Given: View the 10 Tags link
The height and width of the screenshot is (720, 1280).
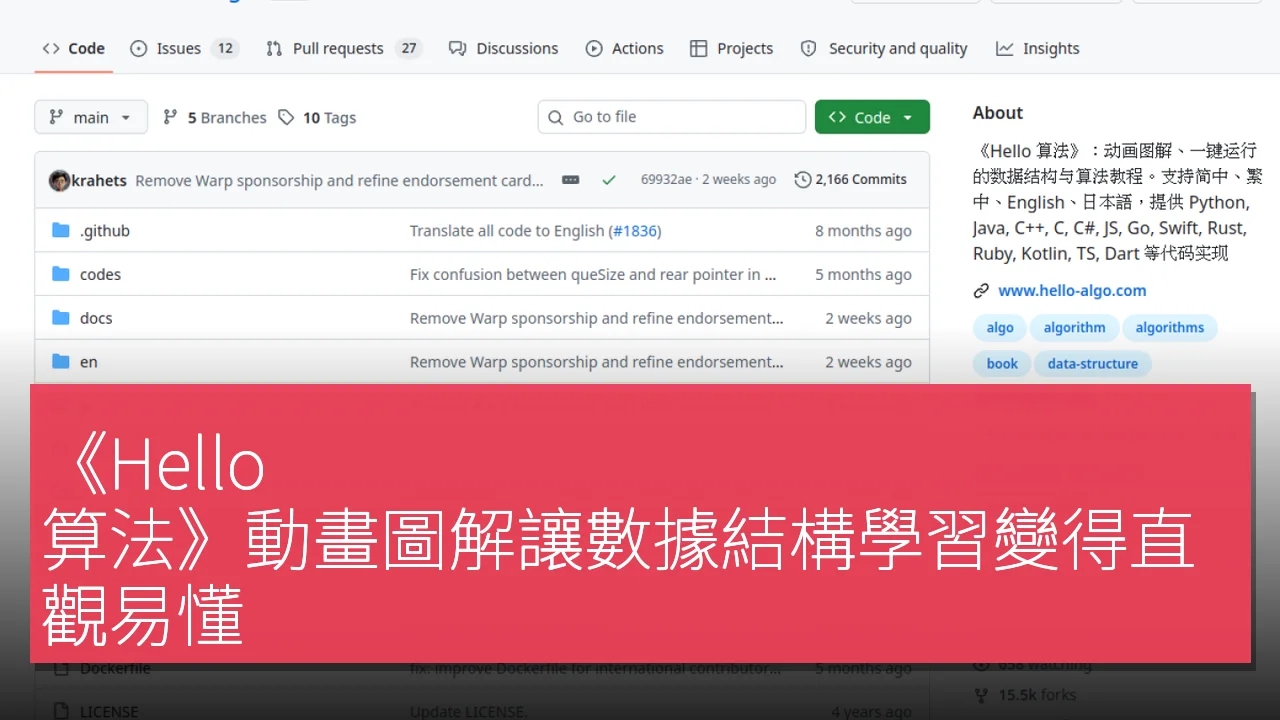Looking at the screenshot, I should tap(317, 117).
